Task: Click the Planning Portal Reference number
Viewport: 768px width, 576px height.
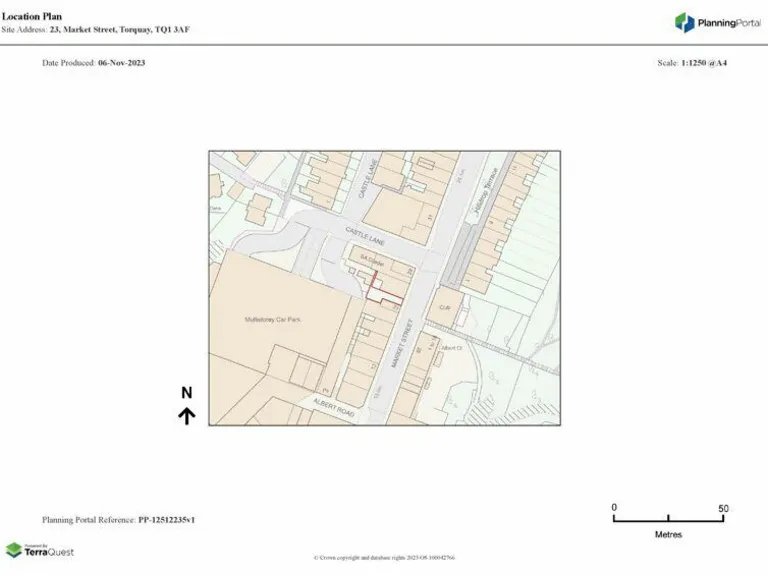Action: [118, 520]
